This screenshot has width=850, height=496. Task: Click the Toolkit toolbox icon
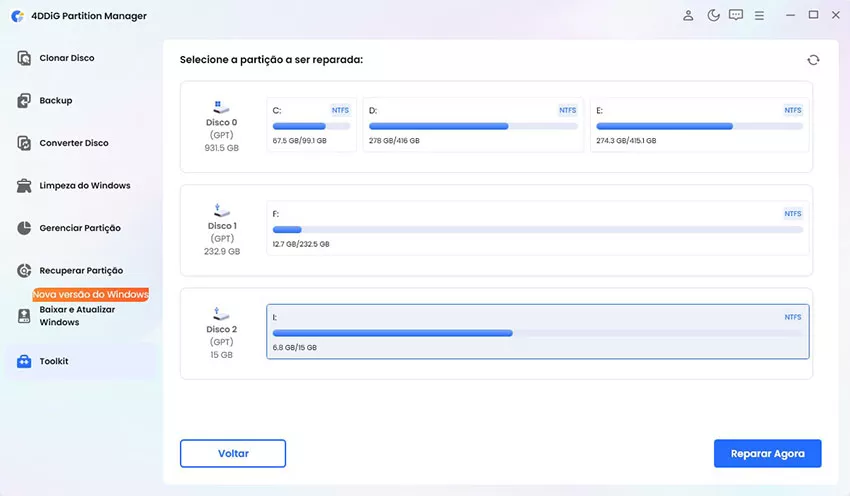pyautogui.click(x=24, y=361)
